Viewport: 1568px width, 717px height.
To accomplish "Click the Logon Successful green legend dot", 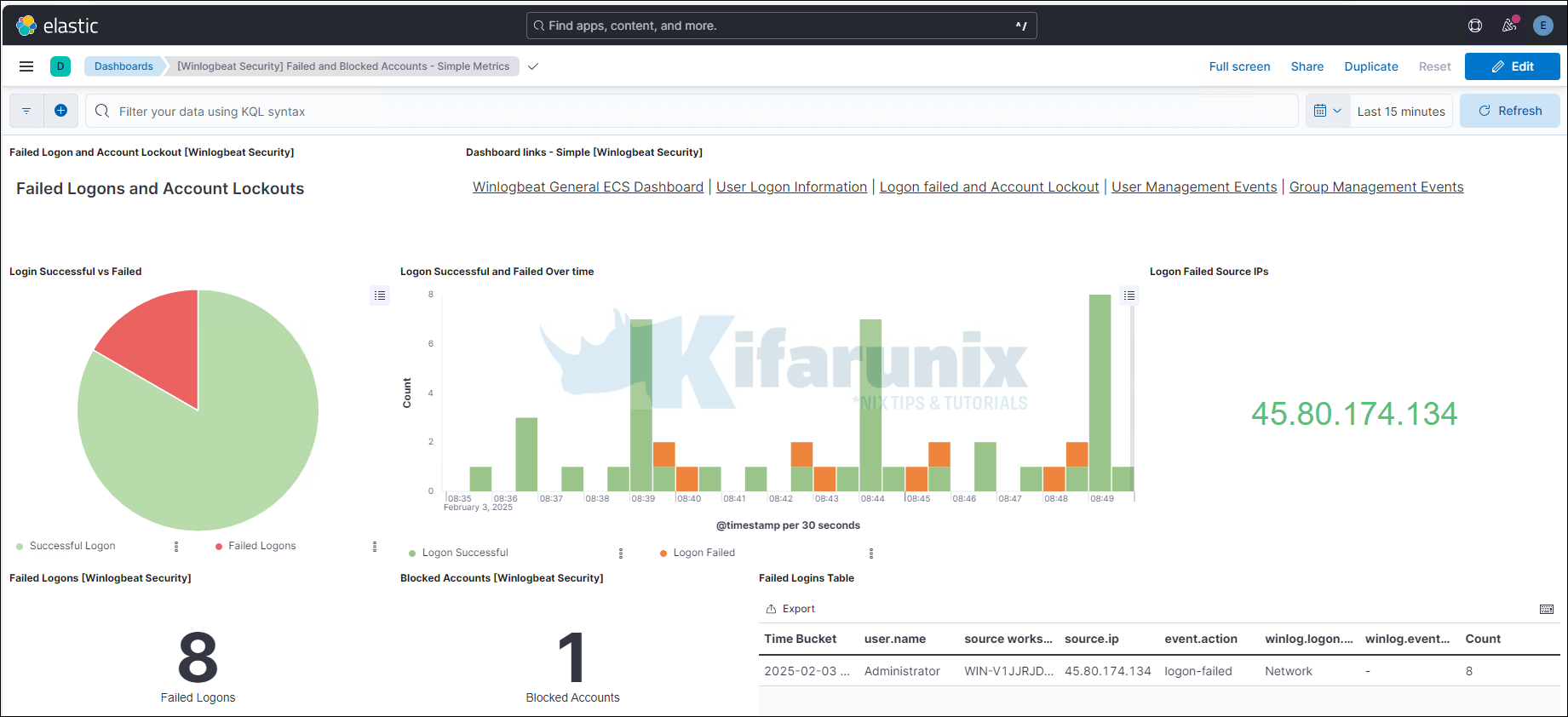I will click(x=412, y=554).
